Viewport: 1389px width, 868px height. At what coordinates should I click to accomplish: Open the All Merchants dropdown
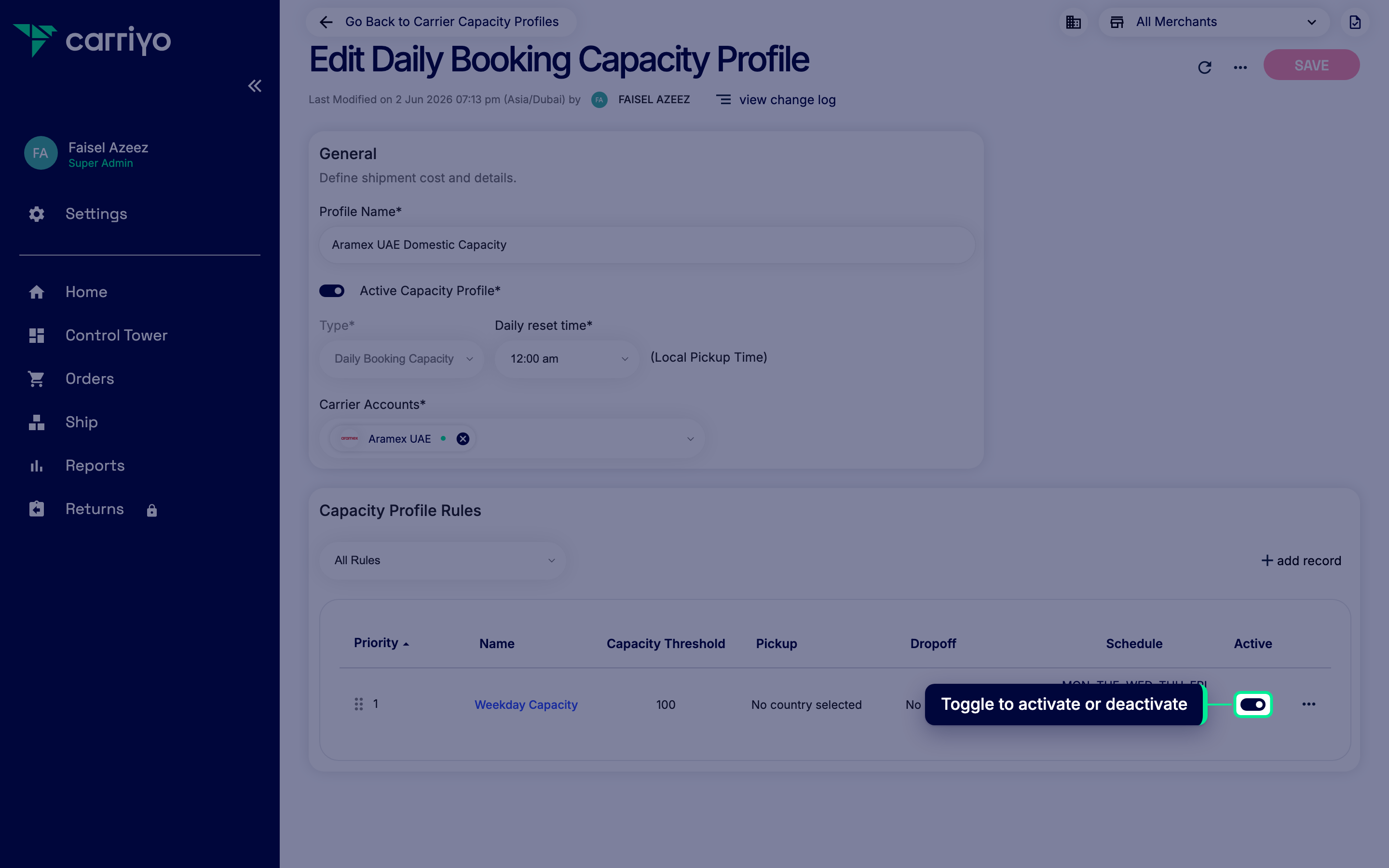pyautogui.click(x=1213, y=22)
